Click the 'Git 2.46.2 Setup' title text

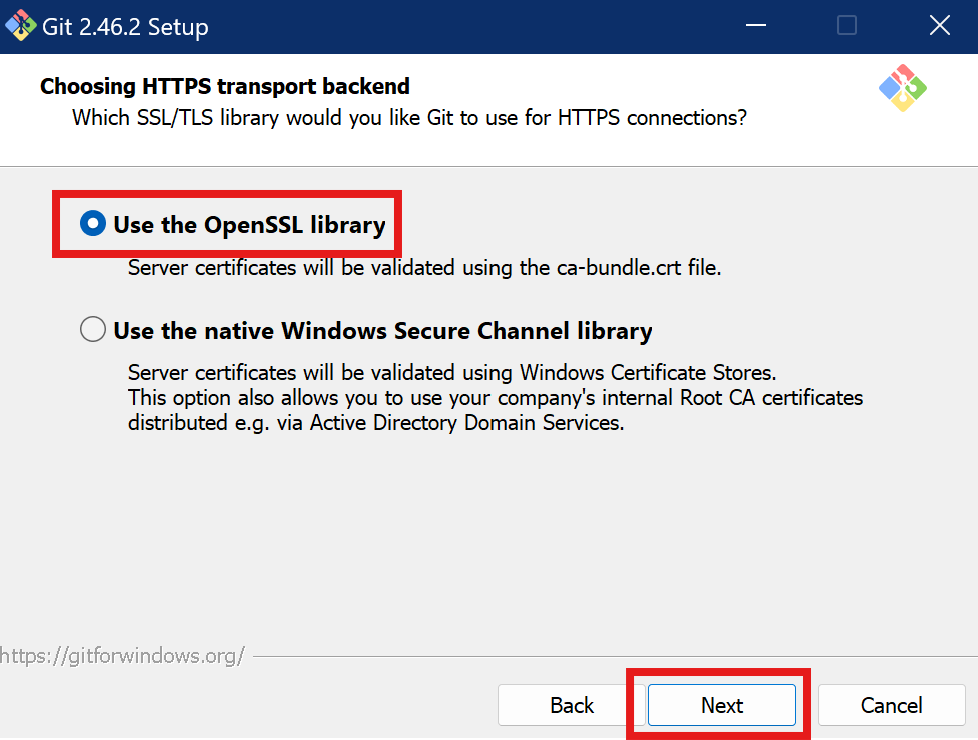(125, 27)
